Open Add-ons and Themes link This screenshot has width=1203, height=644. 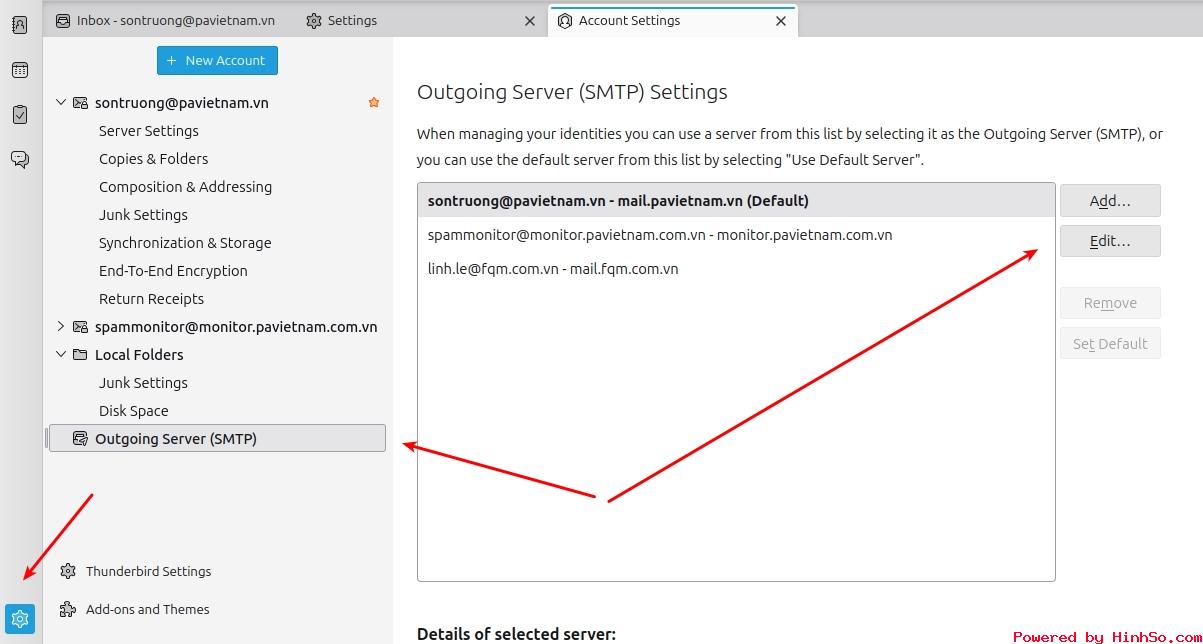point(148,609)
